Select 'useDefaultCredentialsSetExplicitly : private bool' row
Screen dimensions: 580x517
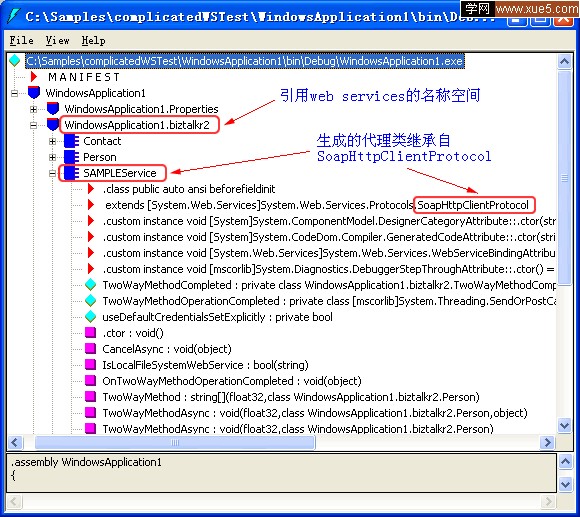(218, 317)
